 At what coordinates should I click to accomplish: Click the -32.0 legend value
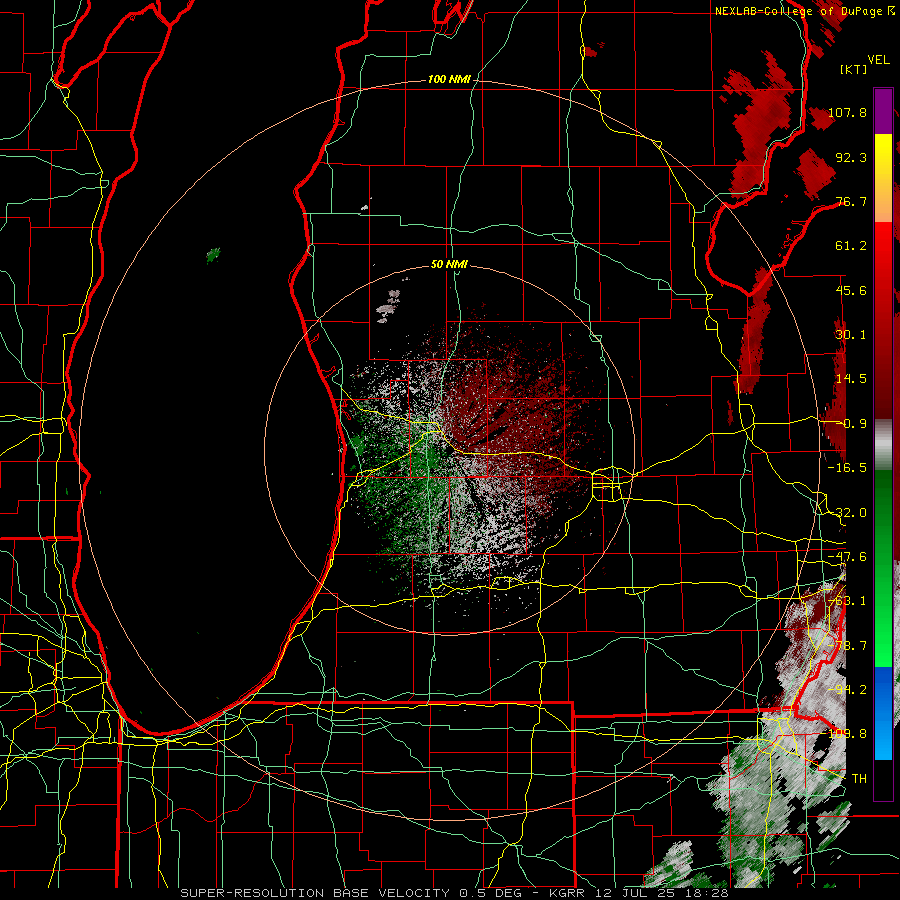[847, 513]
